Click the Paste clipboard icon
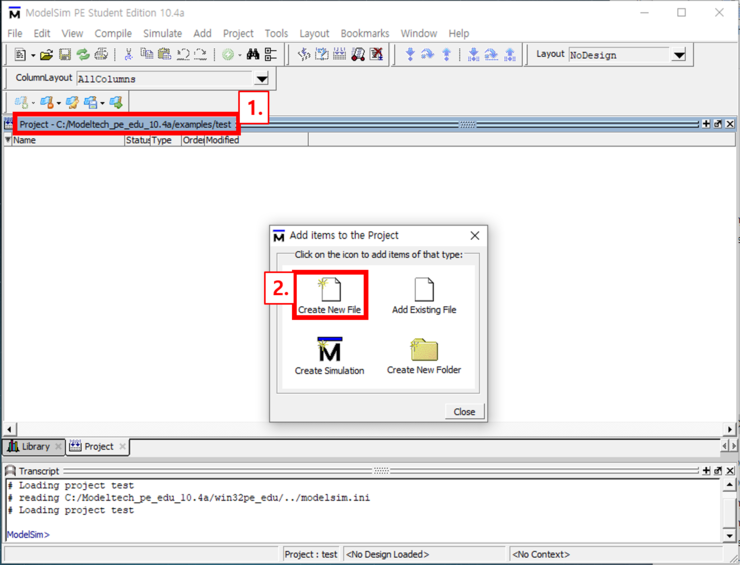This screenshot has width=740, height=565. pos(164,55)
